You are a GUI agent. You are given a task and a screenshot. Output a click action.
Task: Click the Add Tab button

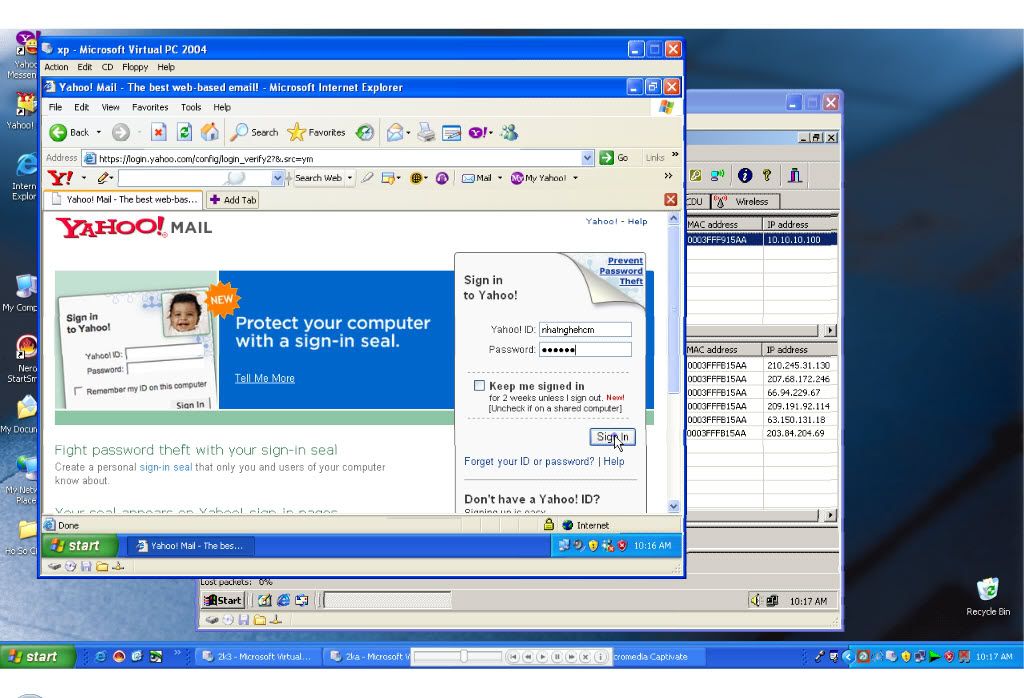click(x=233, y=200)
